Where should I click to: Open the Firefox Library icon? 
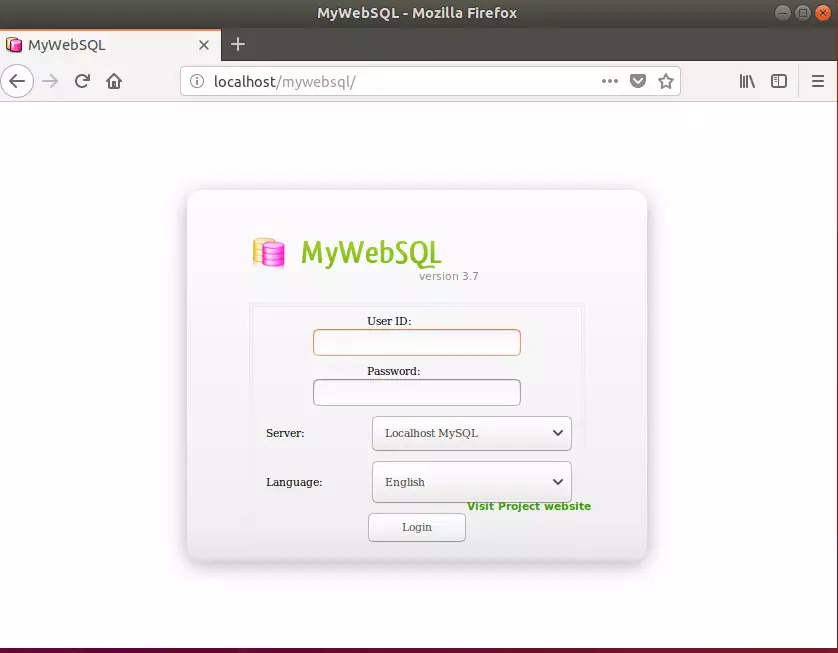coord(747,81)
